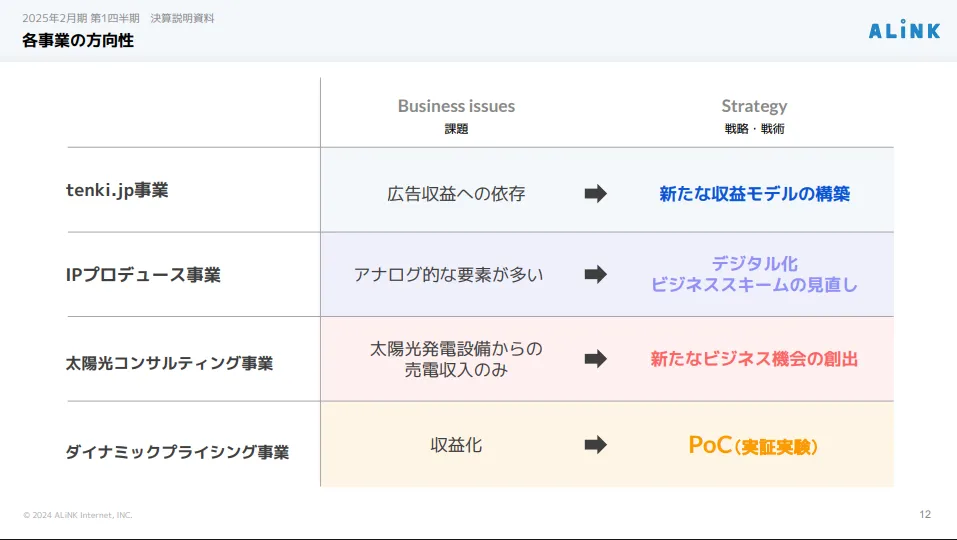The image size is (957, 540).
Task: Select the tenki.jp事業 row label
Action: tap(117, 190)
